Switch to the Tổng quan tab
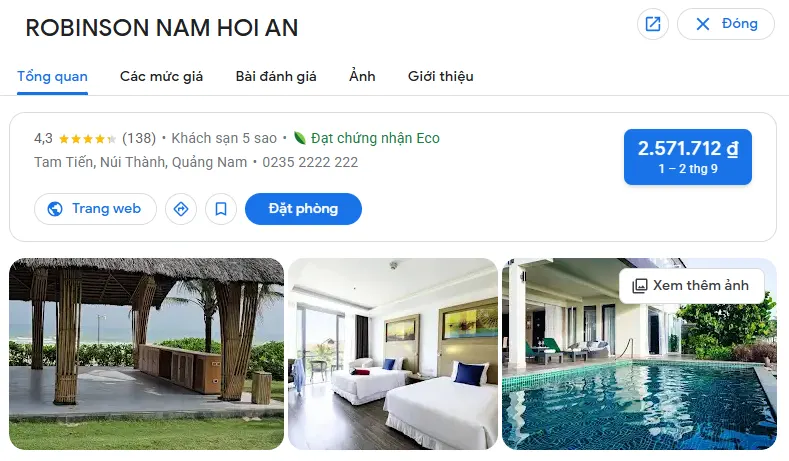The width and height of the screenshot is (789, 461). tap(52, 76)
